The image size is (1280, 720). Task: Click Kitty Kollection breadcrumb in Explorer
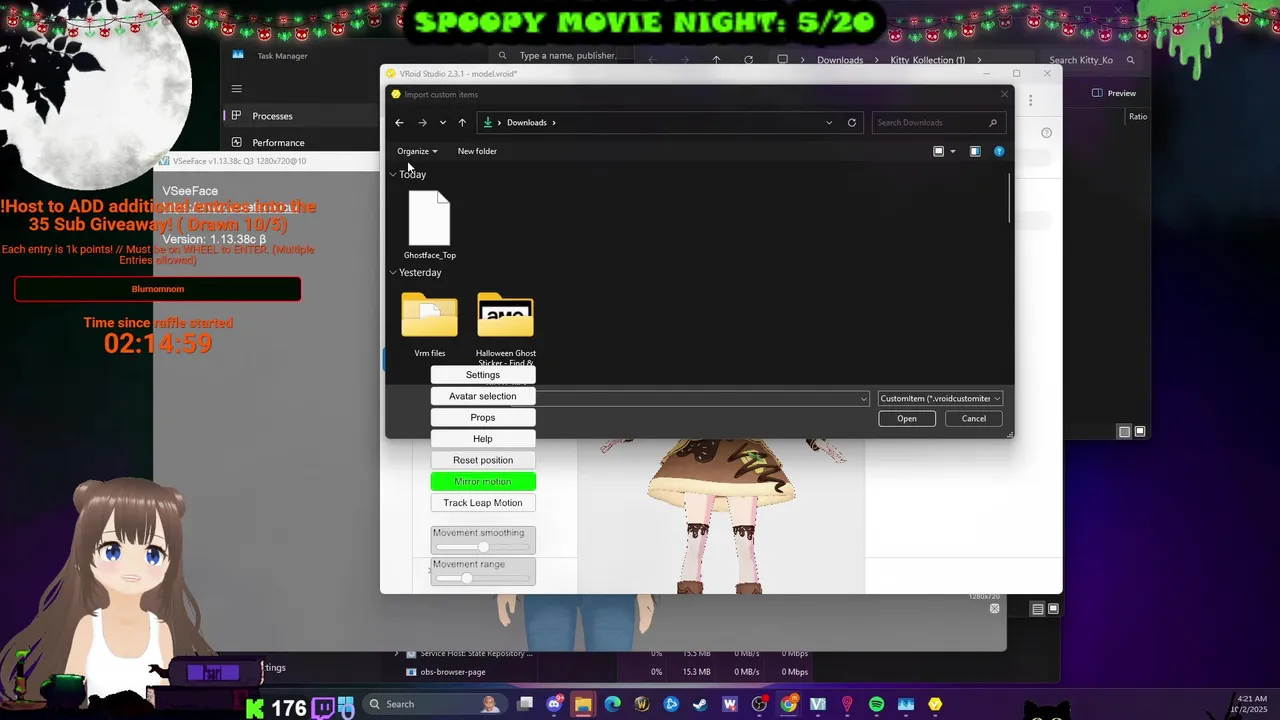point(928,60)
